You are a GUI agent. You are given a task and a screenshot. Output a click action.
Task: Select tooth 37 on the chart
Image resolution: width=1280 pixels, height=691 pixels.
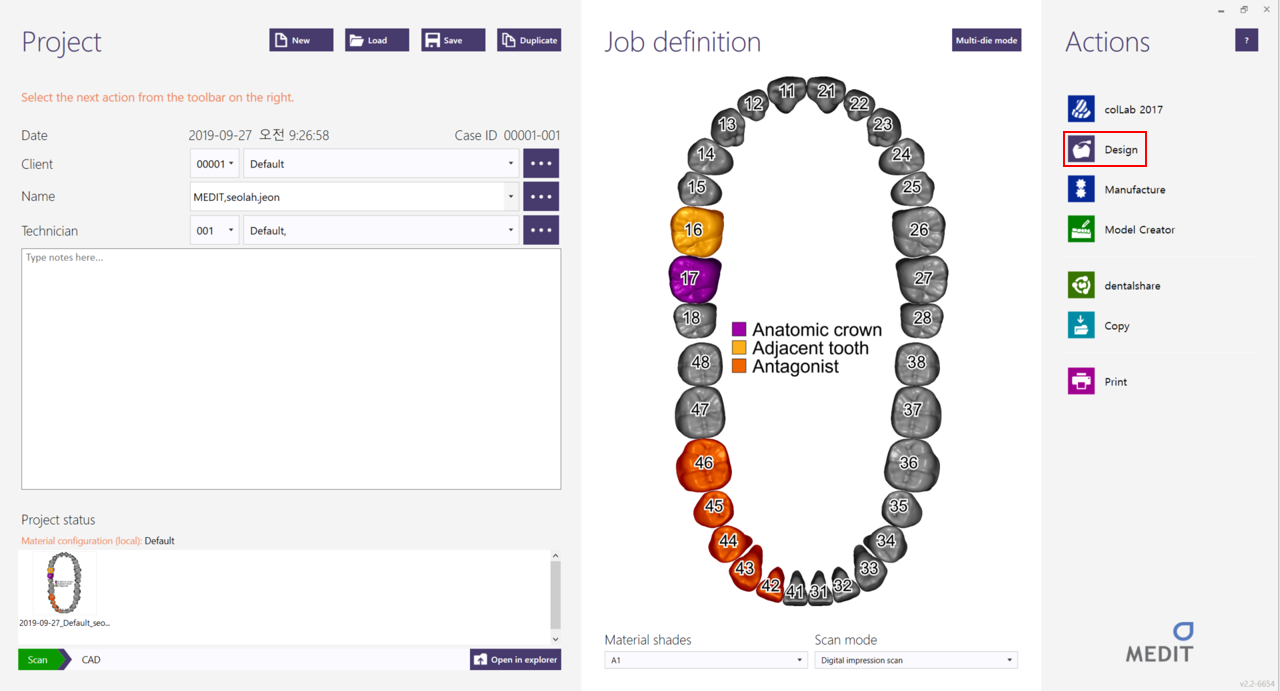(x=914, y=410)
